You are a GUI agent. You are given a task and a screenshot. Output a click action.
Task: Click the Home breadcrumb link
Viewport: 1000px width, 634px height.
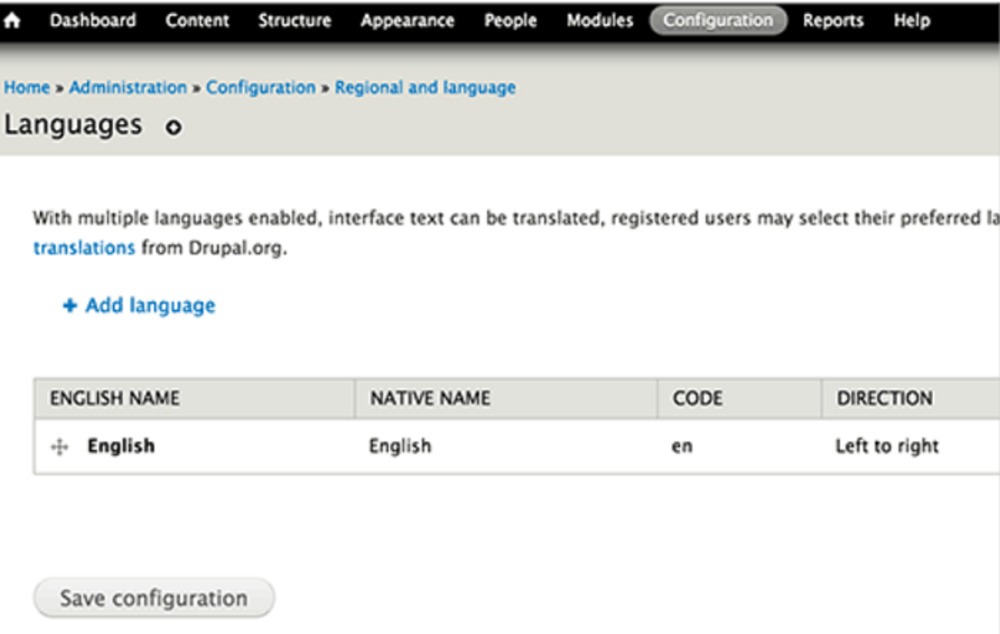point(27,88)
